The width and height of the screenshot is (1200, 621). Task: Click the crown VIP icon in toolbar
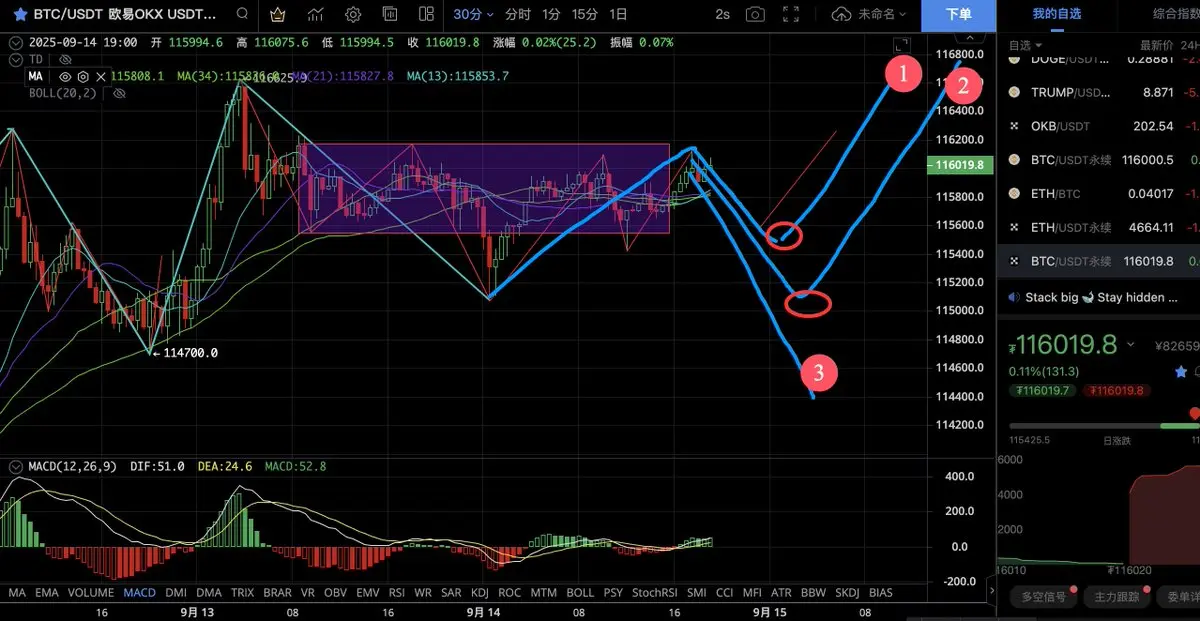278,15
